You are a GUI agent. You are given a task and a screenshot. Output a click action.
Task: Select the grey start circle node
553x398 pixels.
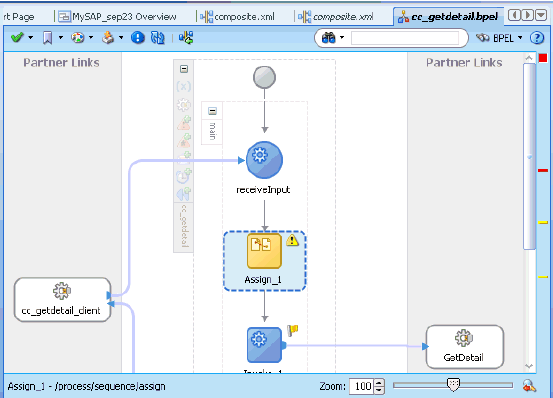[264, 78]
